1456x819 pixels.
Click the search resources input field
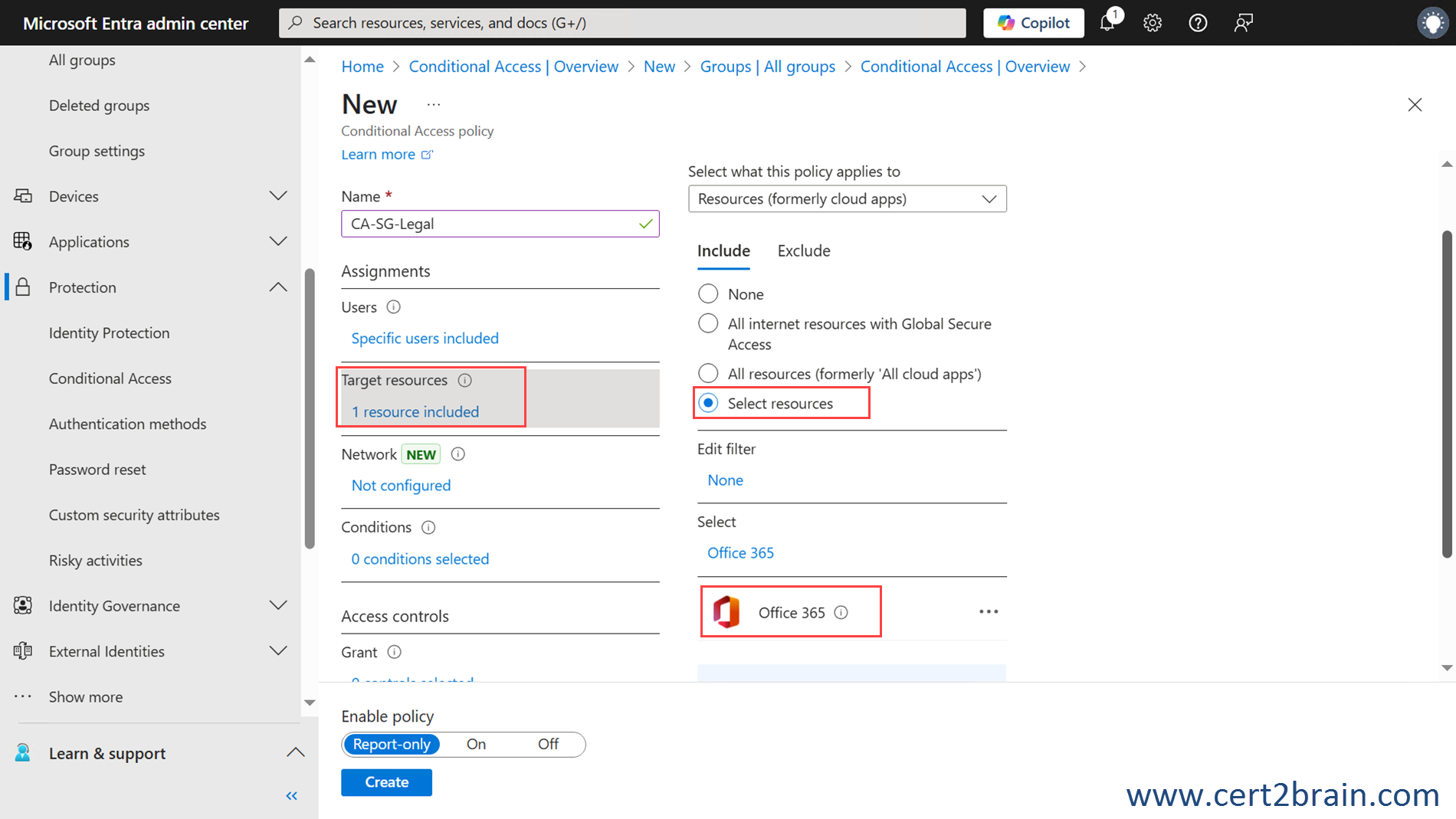622,23
